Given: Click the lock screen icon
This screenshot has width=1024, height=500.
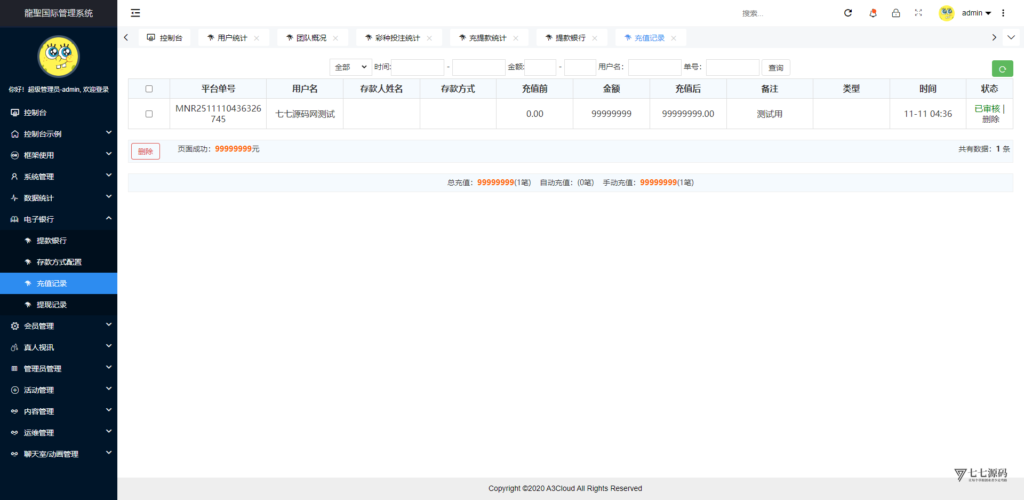Looking at the screenshot, I should [x=896, y=13].
